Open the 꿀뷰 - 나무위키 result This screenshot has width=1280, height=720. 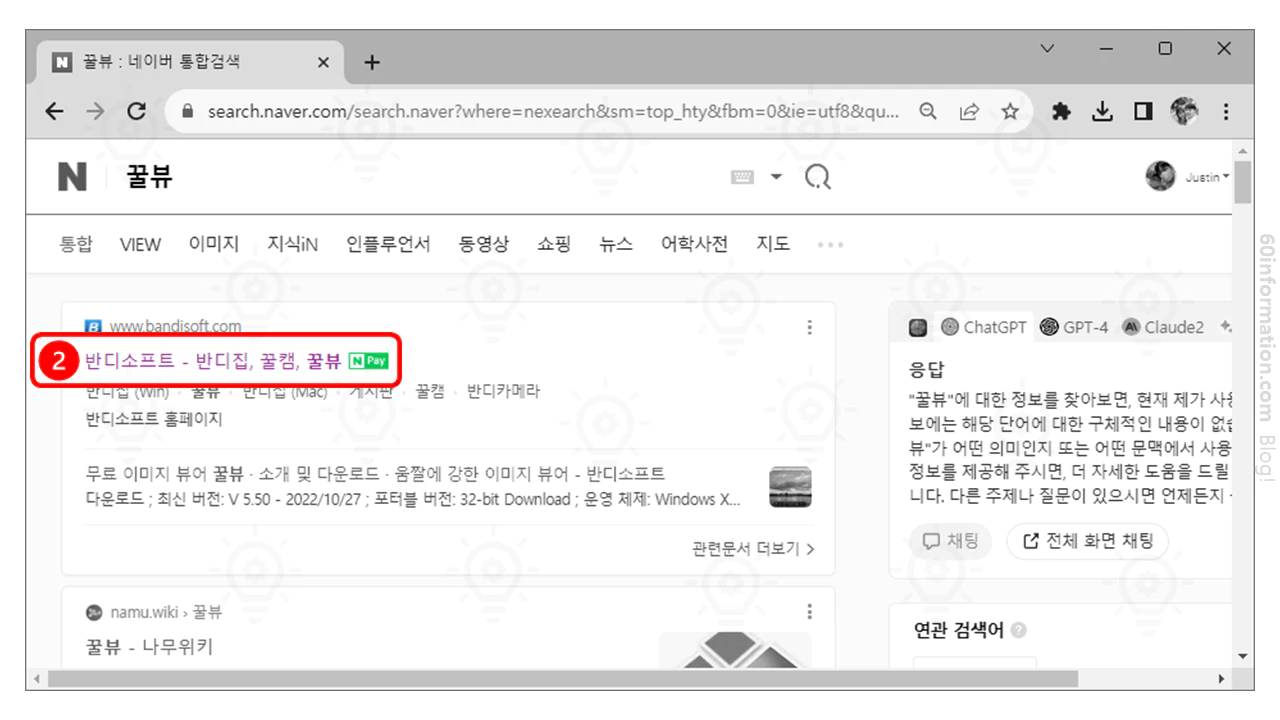coord(150,647)
